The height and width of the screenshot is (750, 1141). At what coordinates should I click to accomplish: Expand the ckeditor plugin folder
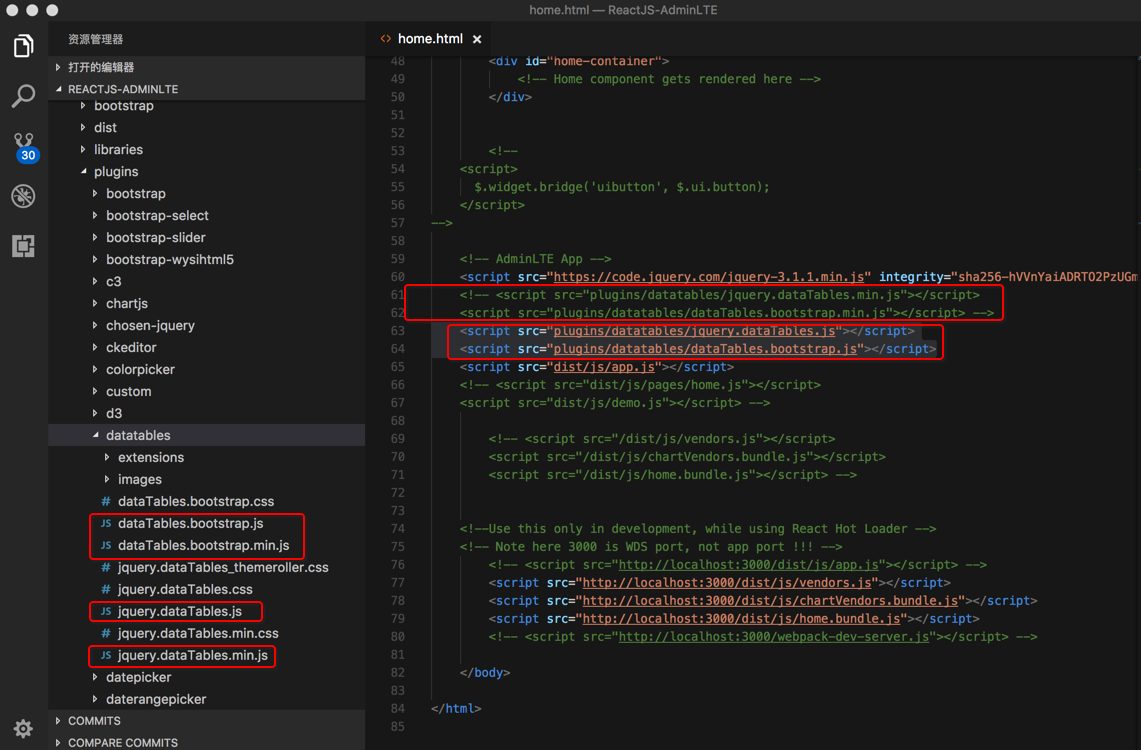point(131,347)
